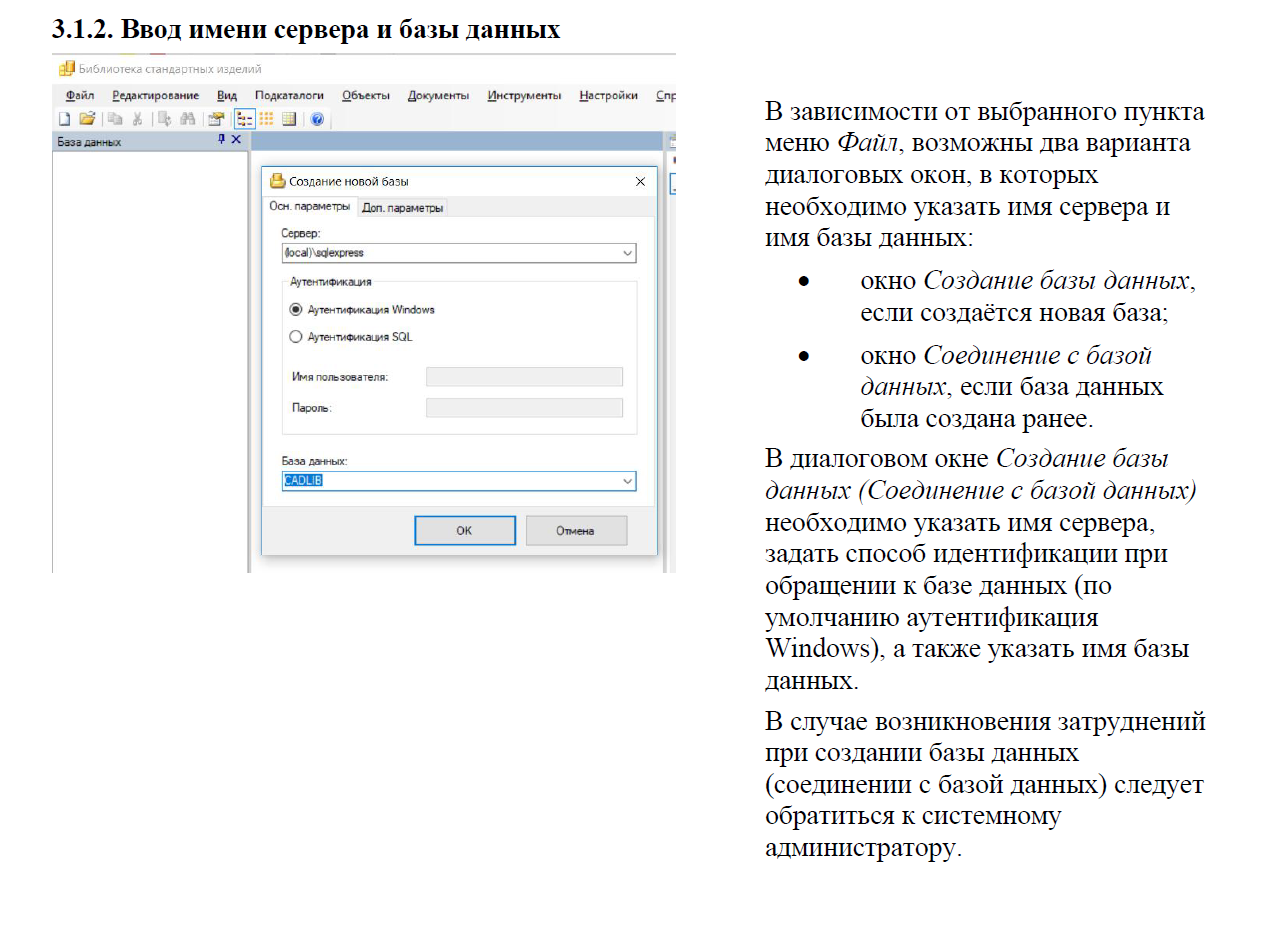This screenshot has height=946, width=1267.
Task: Click the italic word Файл in the paragraph
Action: pyautogui.click(x=869, y=143)
